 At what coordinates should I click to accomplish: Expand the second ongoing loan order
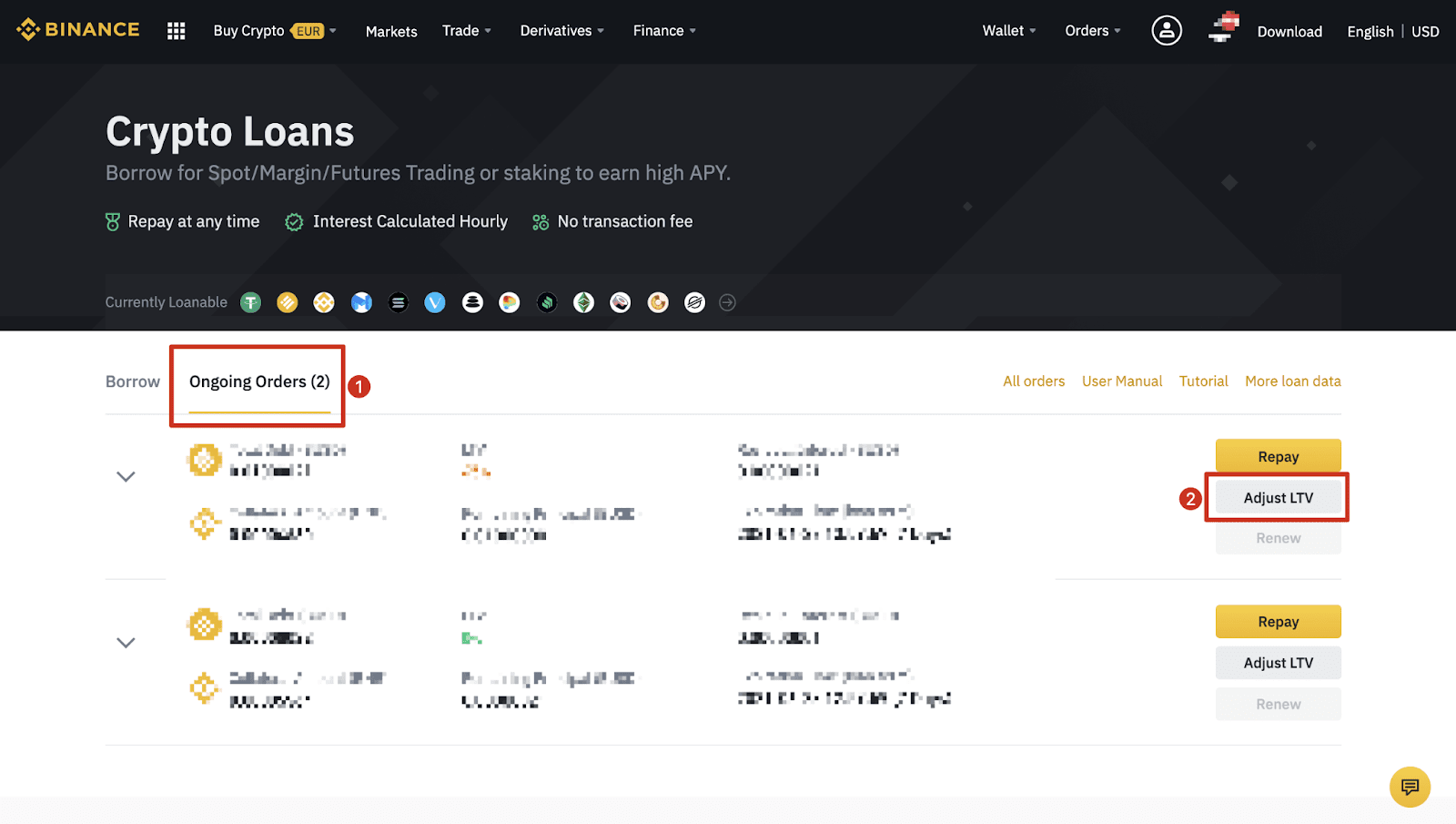[x=126, y=642]
